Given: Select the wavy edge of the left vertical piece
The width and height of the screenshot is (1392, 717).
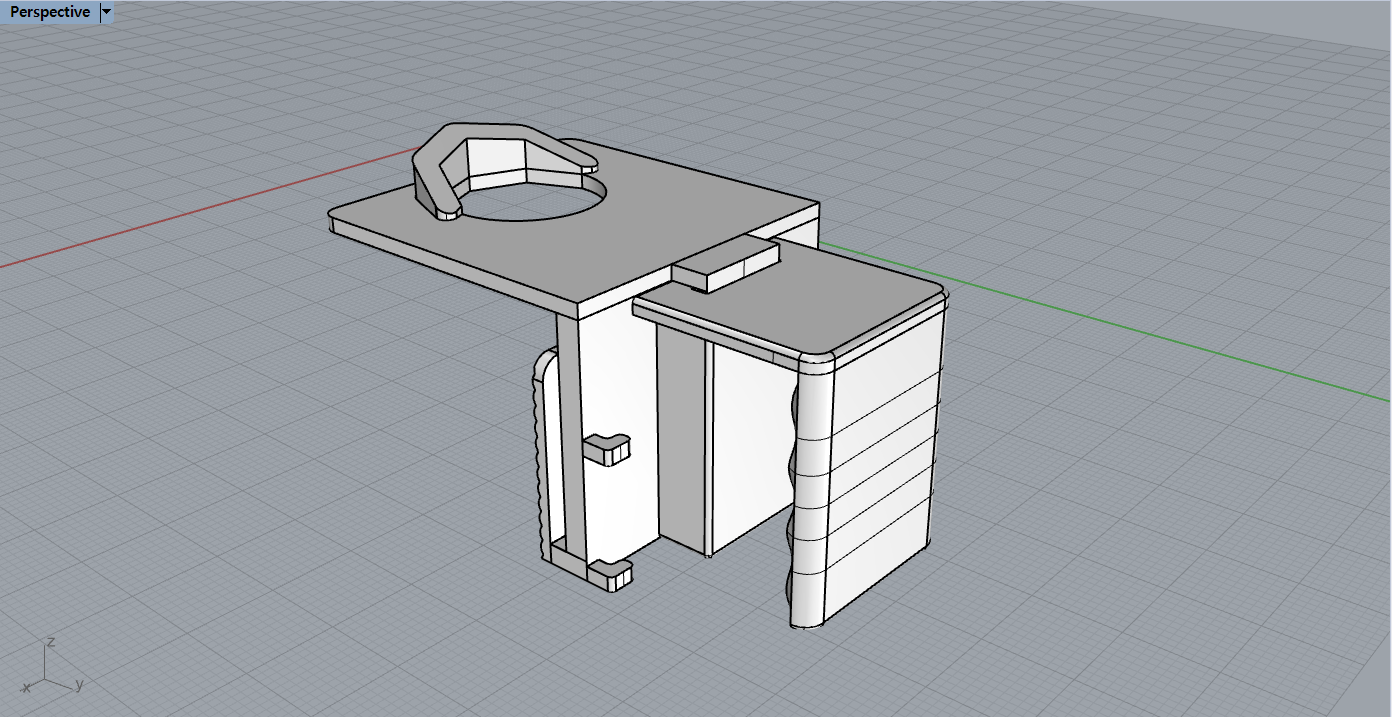Looking at the screenshot, I should [540, 450].
